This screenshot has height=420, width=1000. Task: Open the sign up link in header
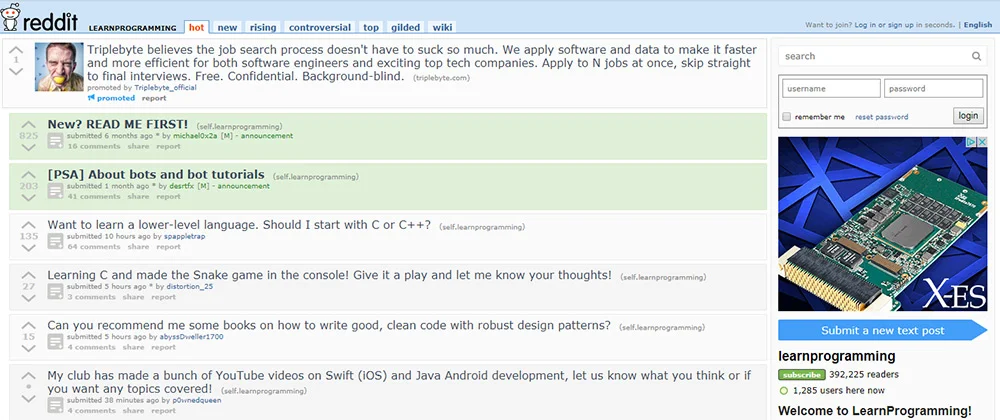pos(901,25)
